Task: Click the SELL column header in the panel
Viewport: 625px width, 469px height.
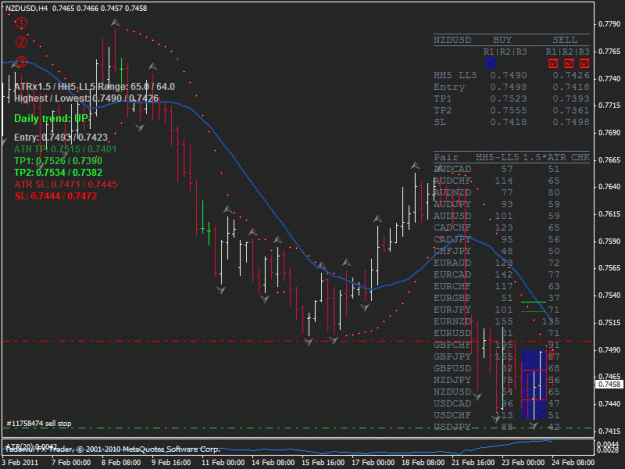Action: [x=565, y=40]
